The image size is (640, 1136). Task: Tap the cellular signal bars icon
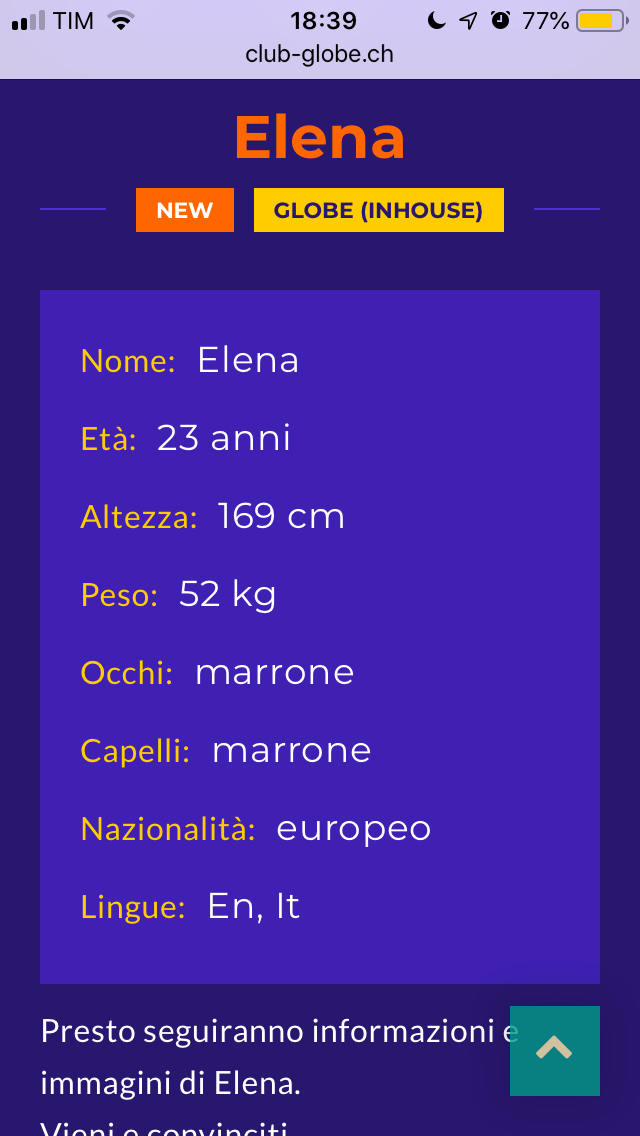coord(29,21)
